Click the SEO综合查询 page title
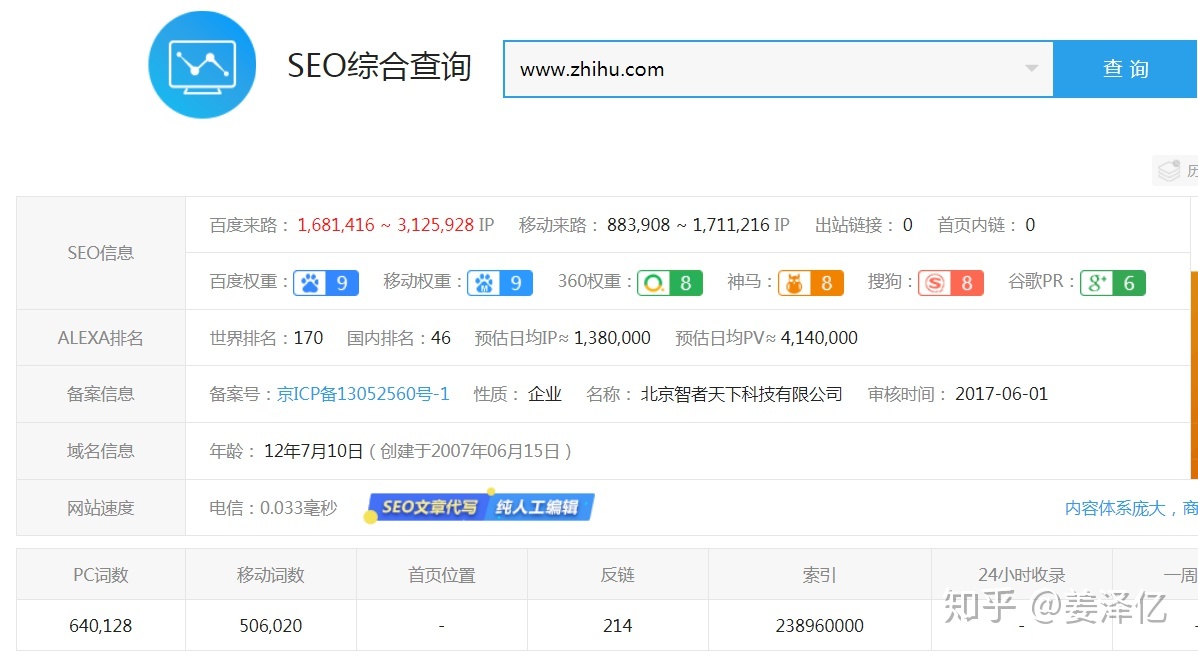 [x=379, y=66]
